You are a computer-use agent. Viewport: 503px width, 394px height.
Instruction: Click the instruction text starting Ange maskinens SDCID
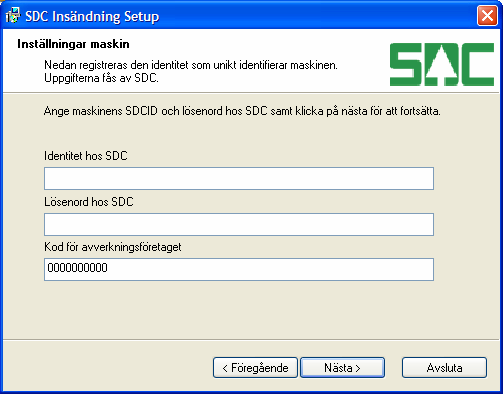[242, 111]
